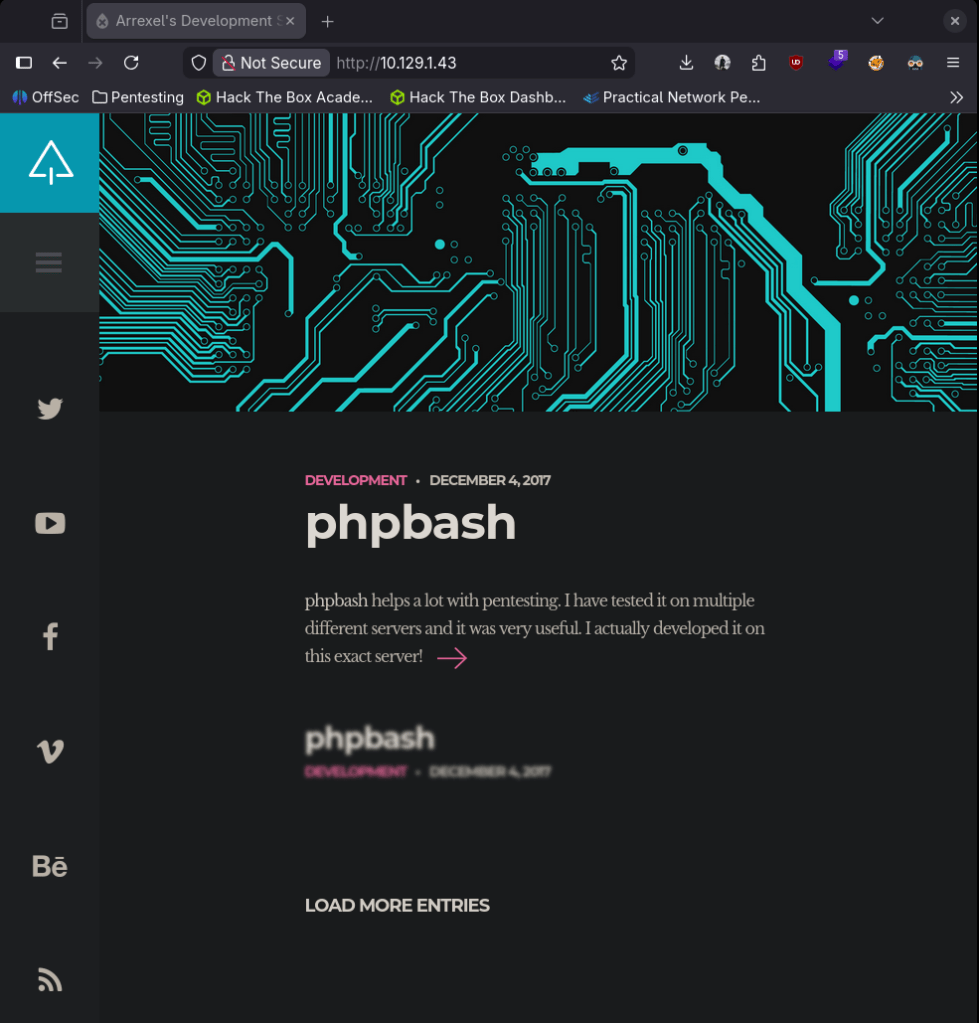Click the Not Secure connection indicator
The height and width of the screenshot is (1023, 979).
coord(271,63)
